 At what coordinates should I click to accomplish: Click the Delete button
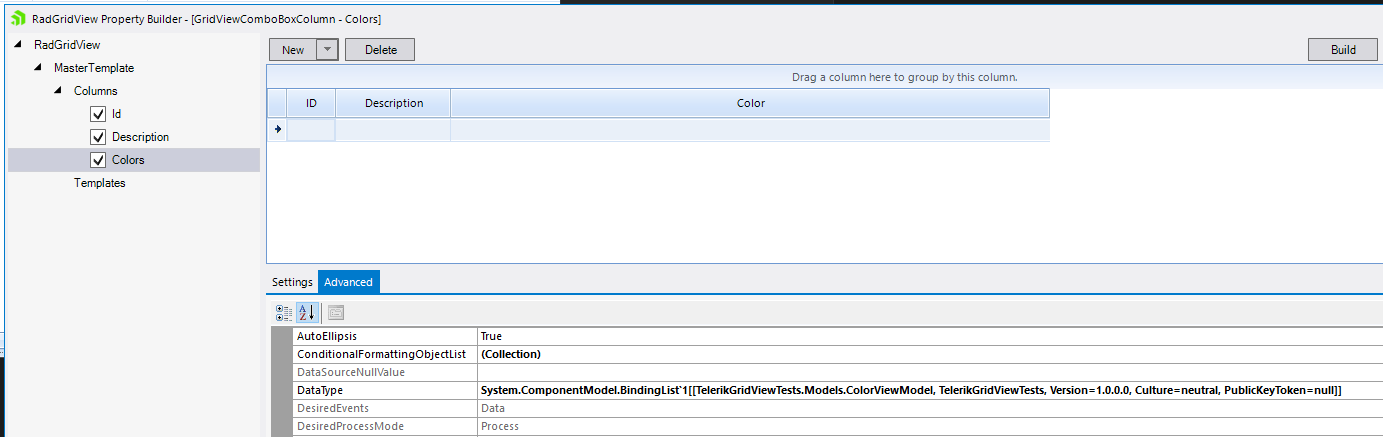click(x=380, y=50)
